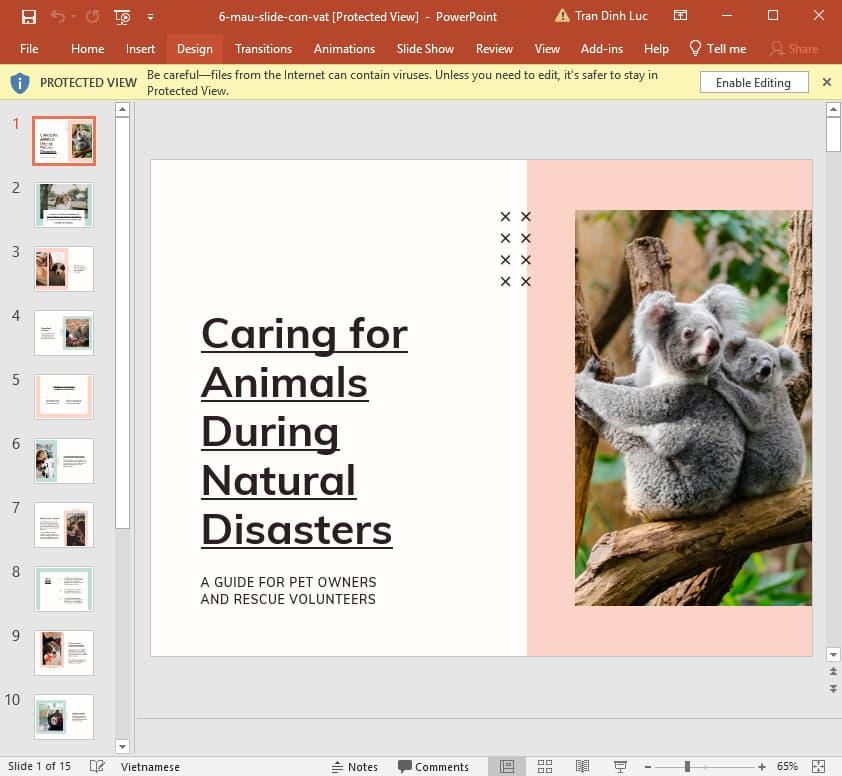This screenshot has width=842, height=776.
Task: Adjust the zoom slider handle
Action: (687, 766)
